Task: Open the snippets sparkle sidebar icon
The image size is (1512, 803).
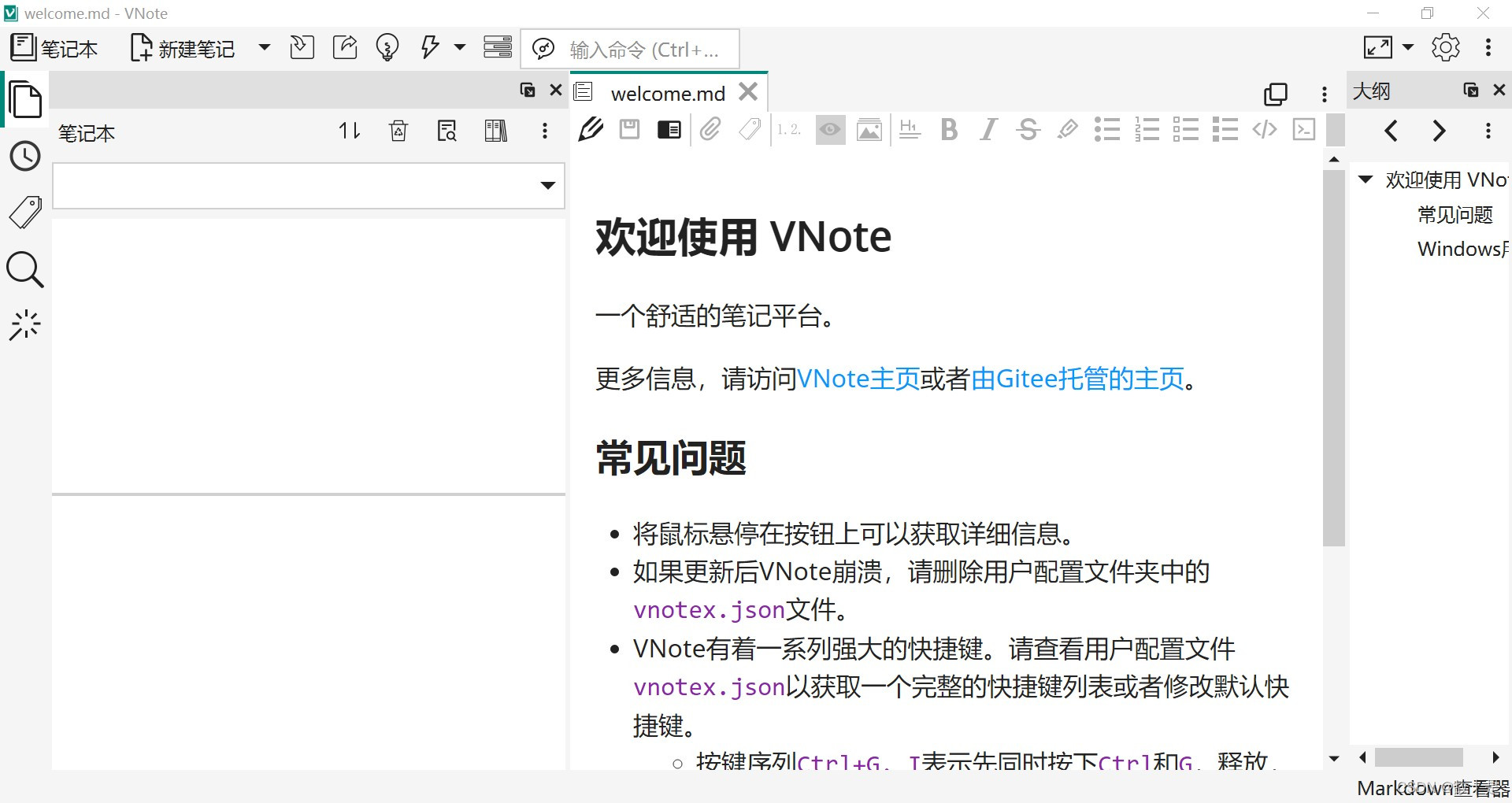Action: coord(25,324)
